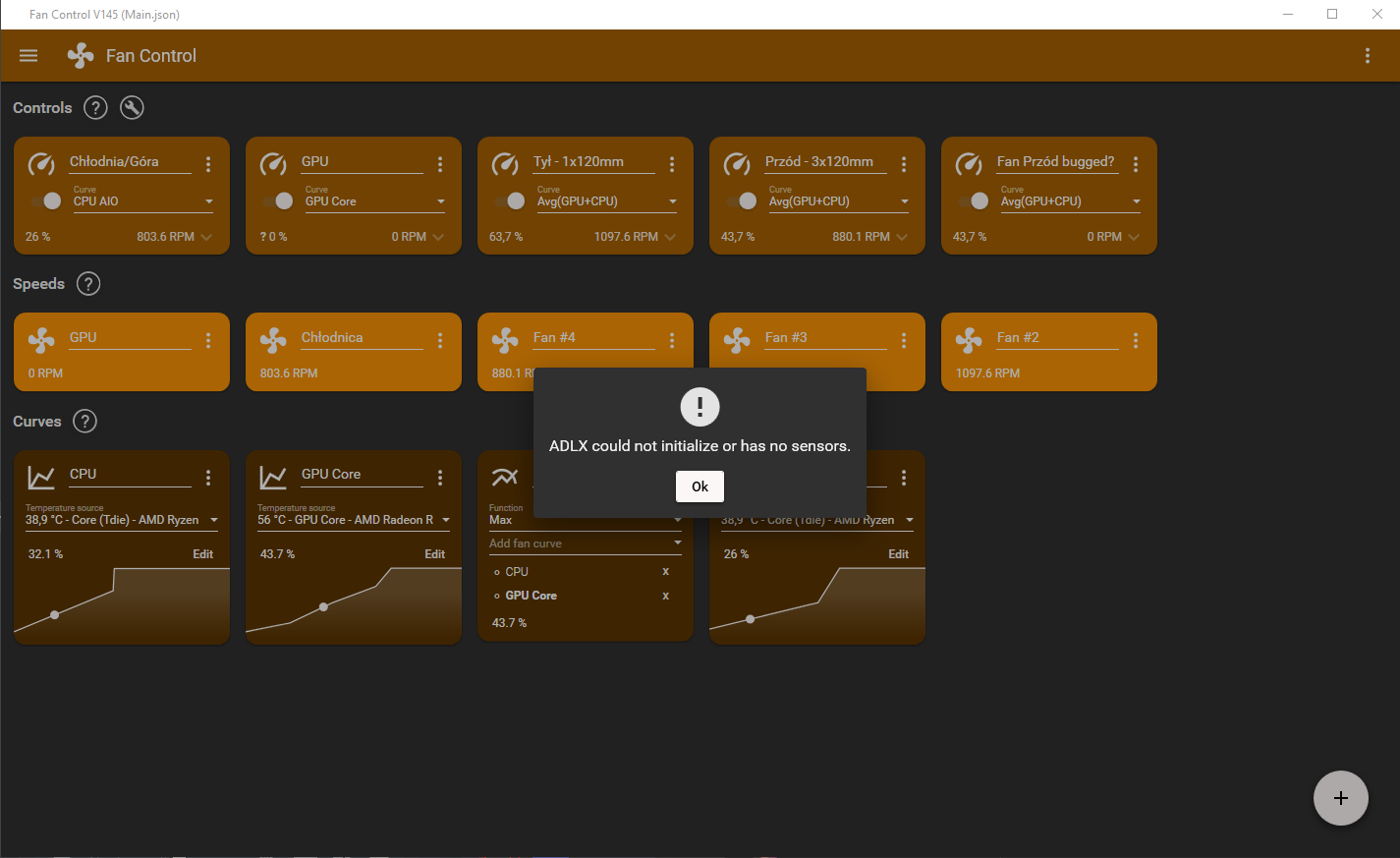The image size is (1400, 858).
Task: Open the kebab menu on the GPU Core curve
Action: click(x=439, y=477)
